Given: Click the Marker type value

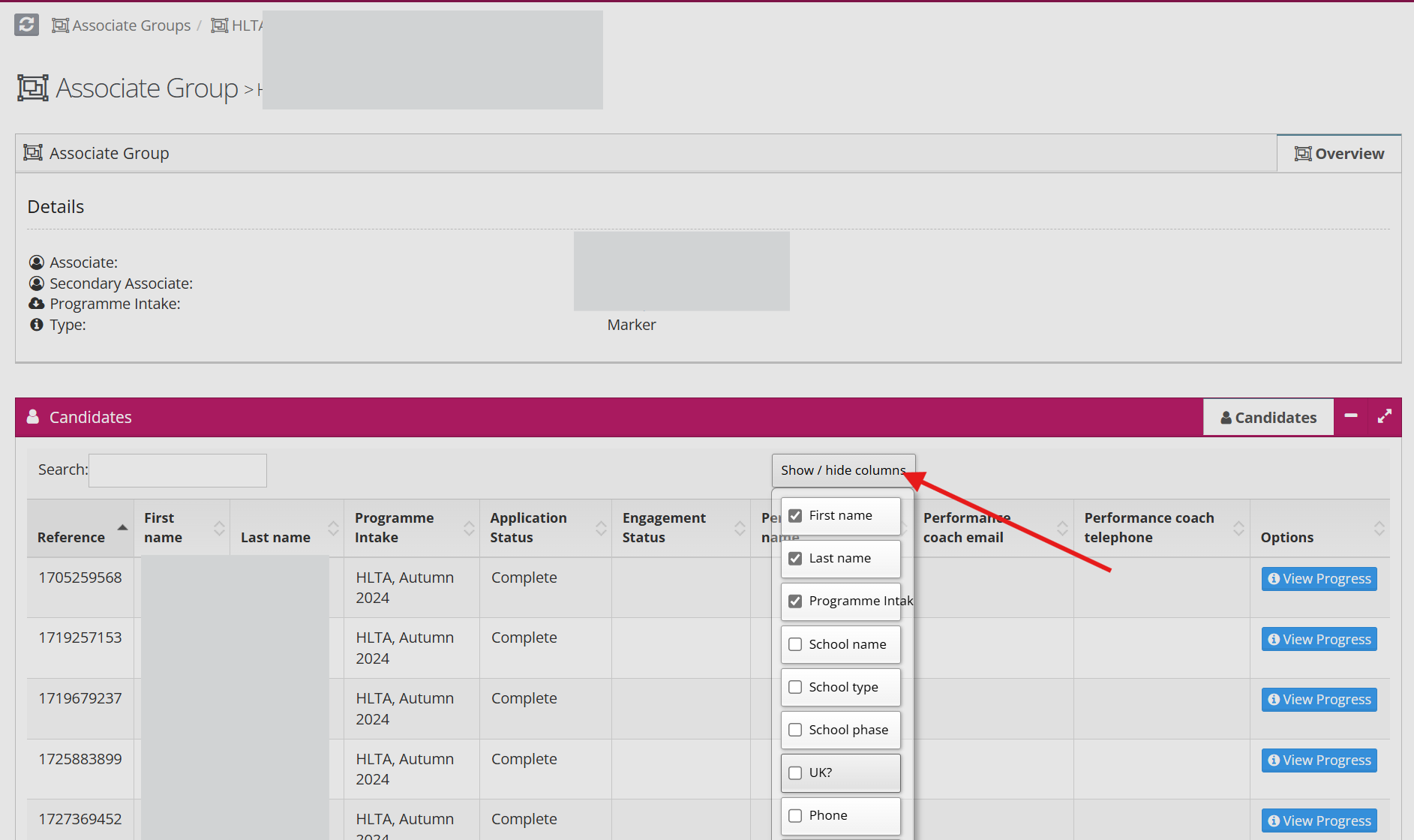Looking at the screenshot, I should tap(632, 325).
